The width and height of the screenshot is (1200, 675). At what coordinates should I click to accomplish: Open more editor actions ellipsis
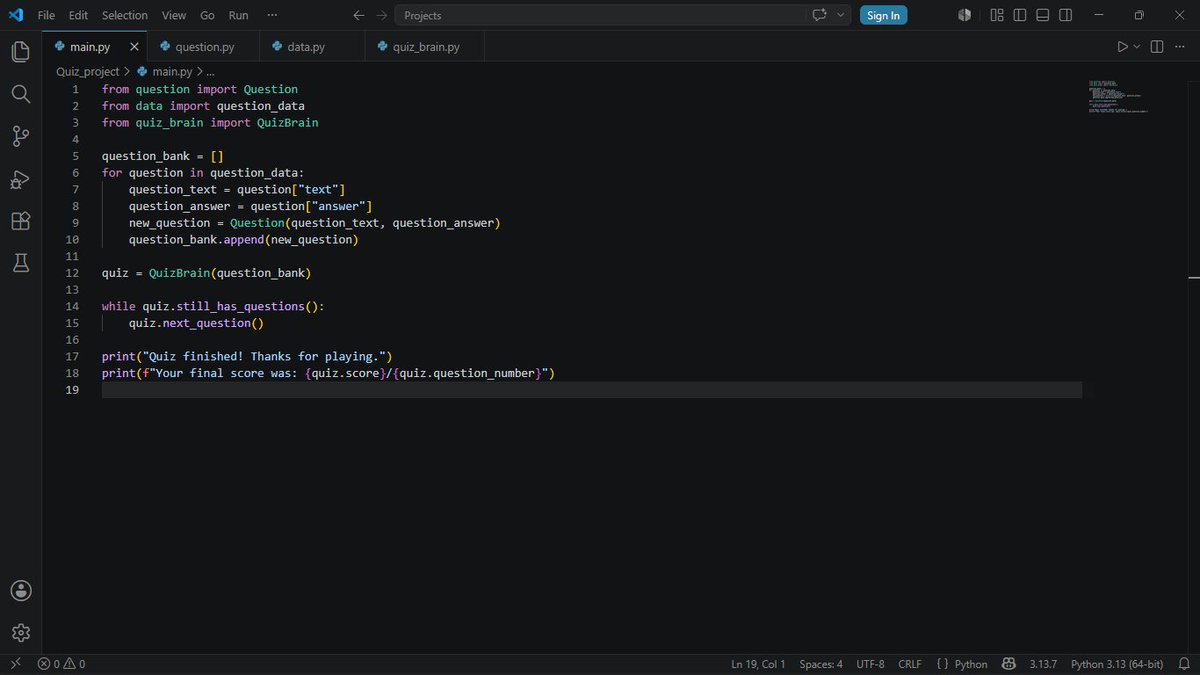click(1181, 47)
